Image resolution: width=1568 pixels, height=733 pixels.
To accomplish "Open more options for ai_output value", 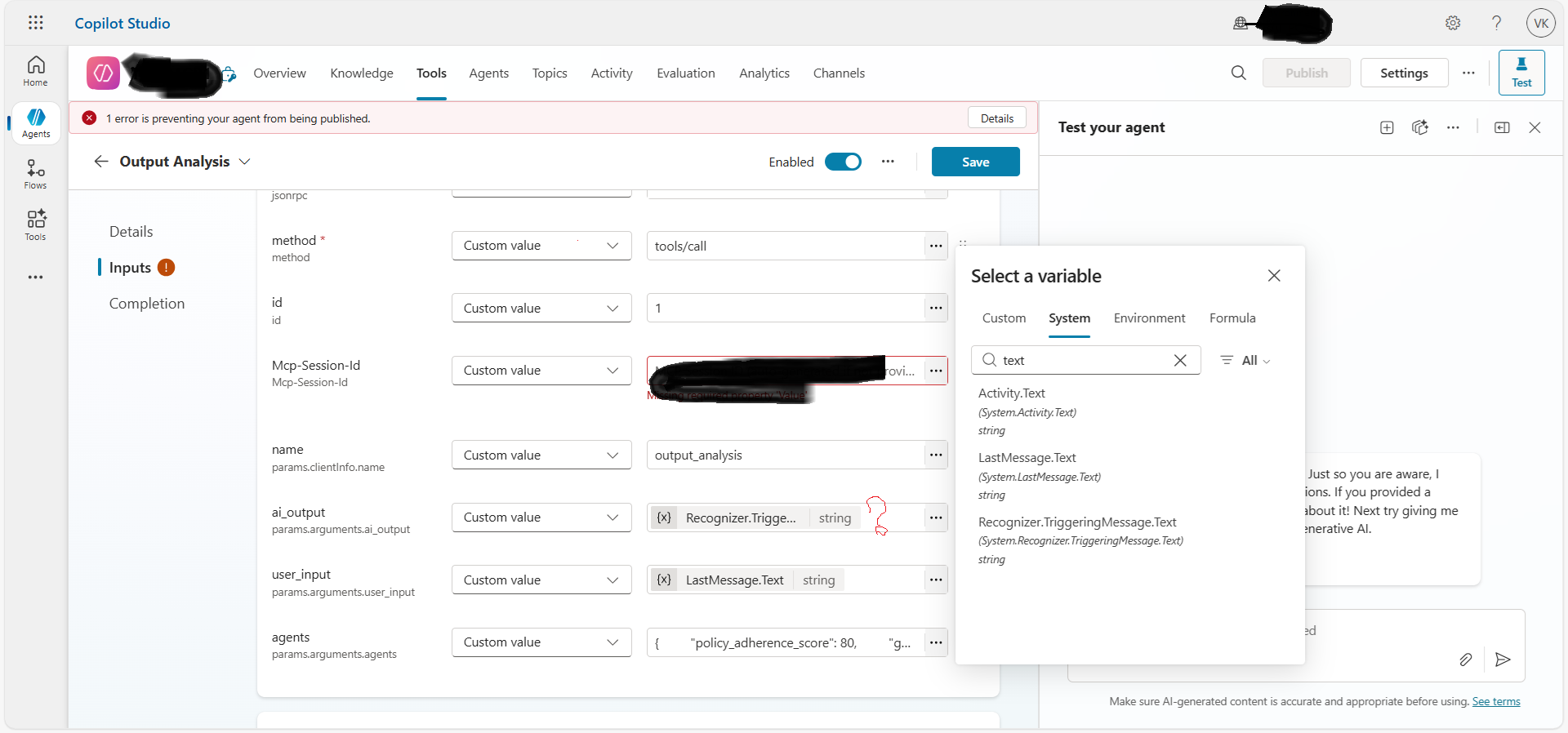I will [936, 518].
